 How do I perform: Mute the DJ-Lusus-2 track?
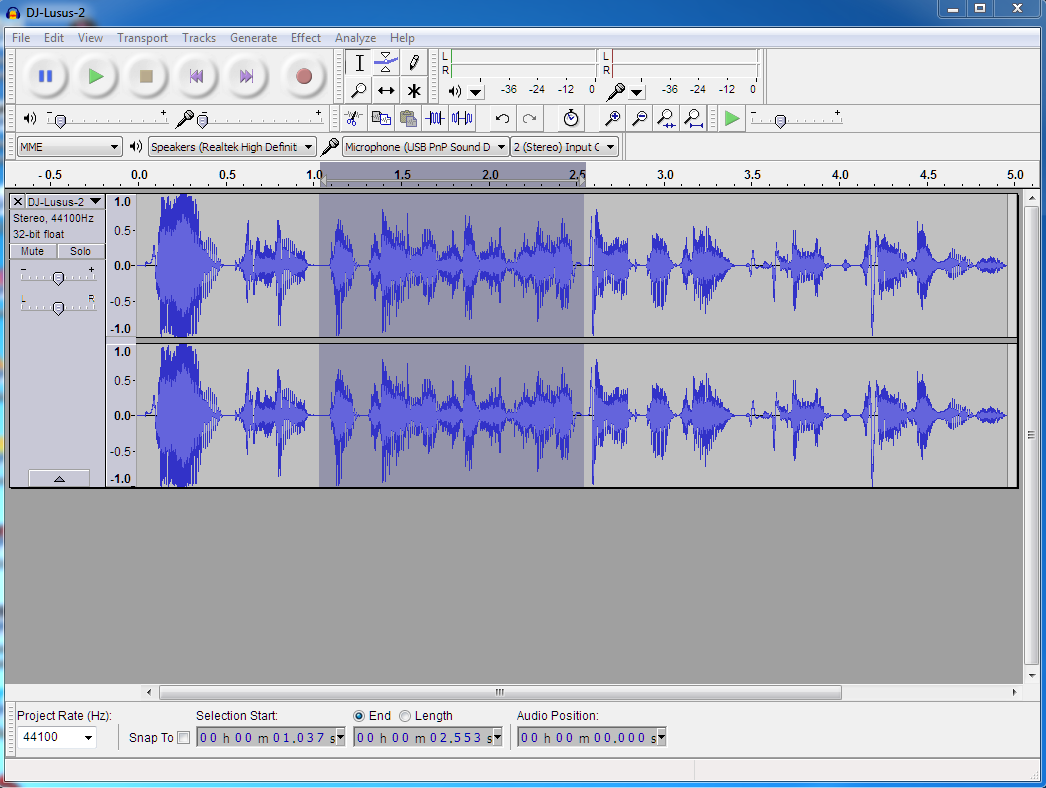[x=32, y=251]
